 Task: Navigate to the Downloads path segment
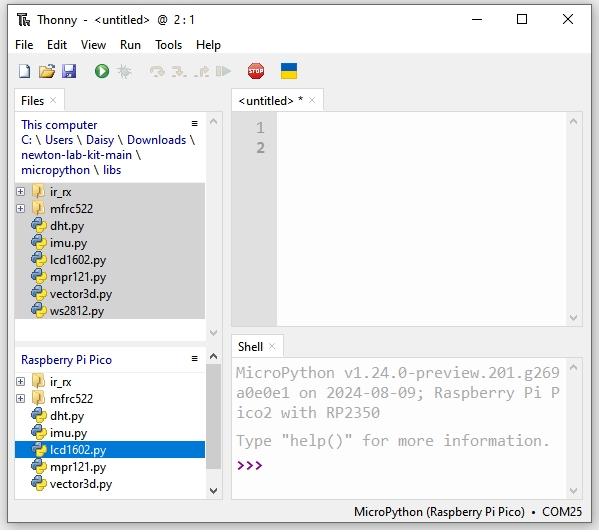pos(156,140)
